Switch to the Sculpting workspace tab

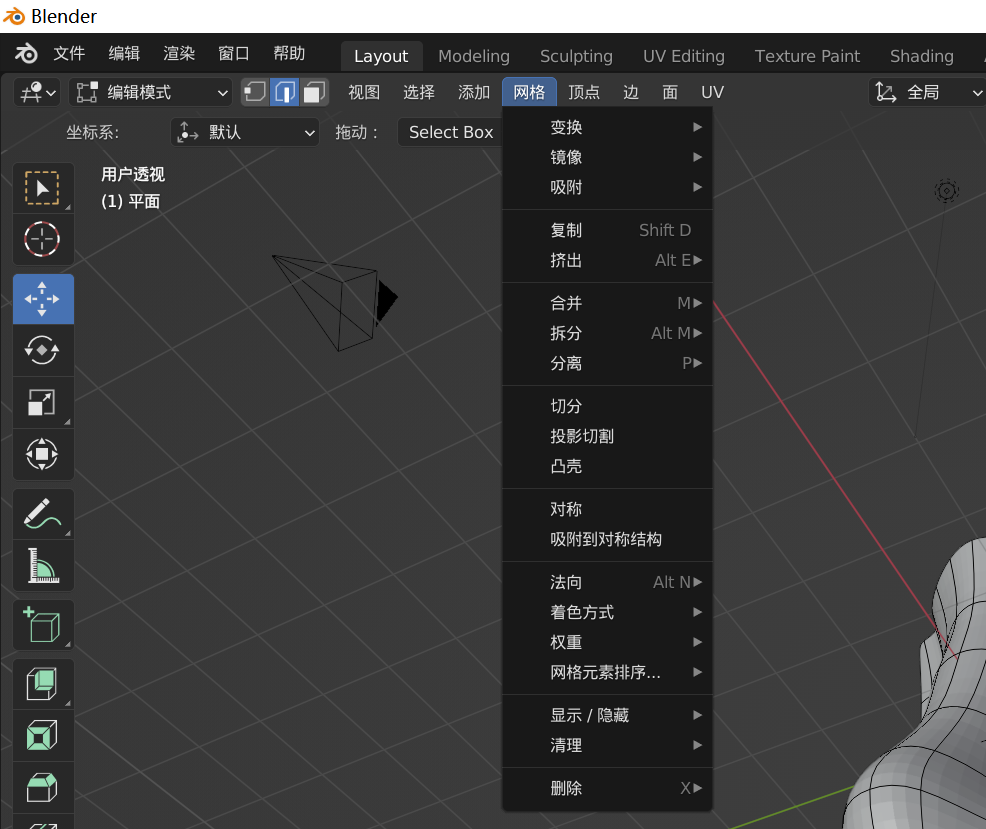tap(576, 56)
